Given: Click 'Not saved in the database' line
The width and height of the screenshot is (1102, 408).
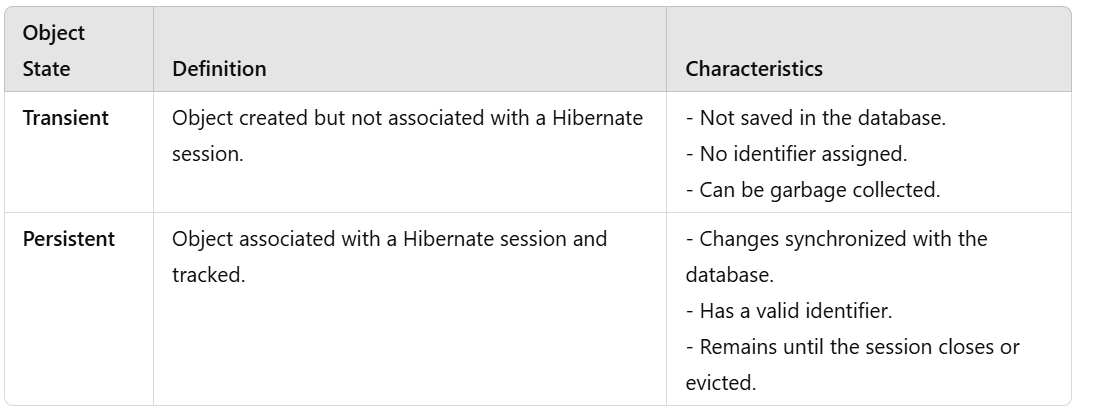Looking at the screenshot, I should coord(816,118).
